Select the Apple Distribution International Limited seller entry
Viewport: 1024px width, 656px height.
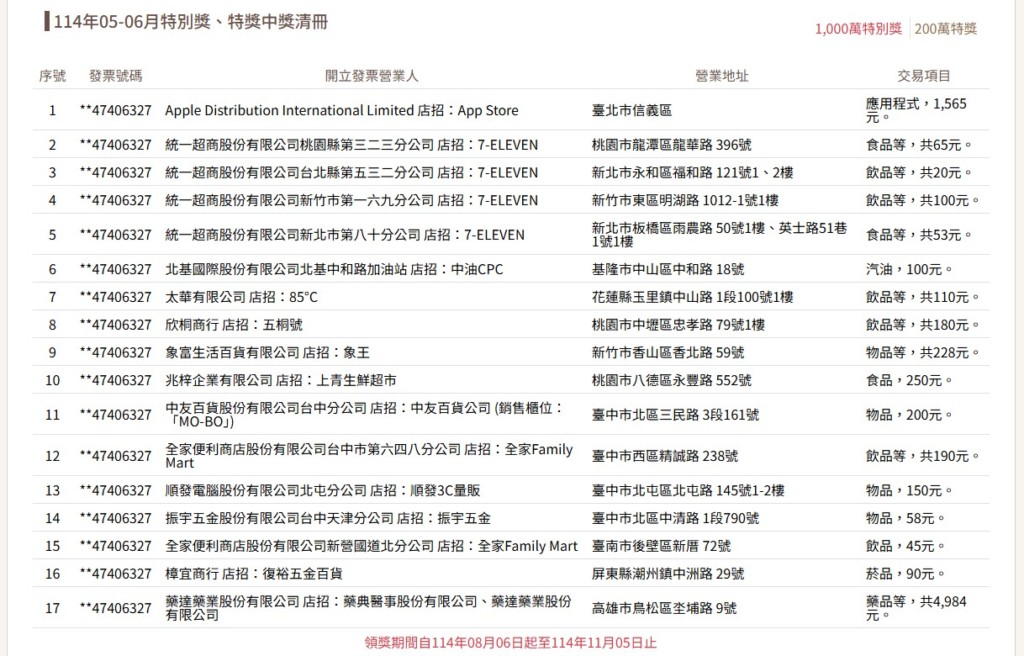341,110
